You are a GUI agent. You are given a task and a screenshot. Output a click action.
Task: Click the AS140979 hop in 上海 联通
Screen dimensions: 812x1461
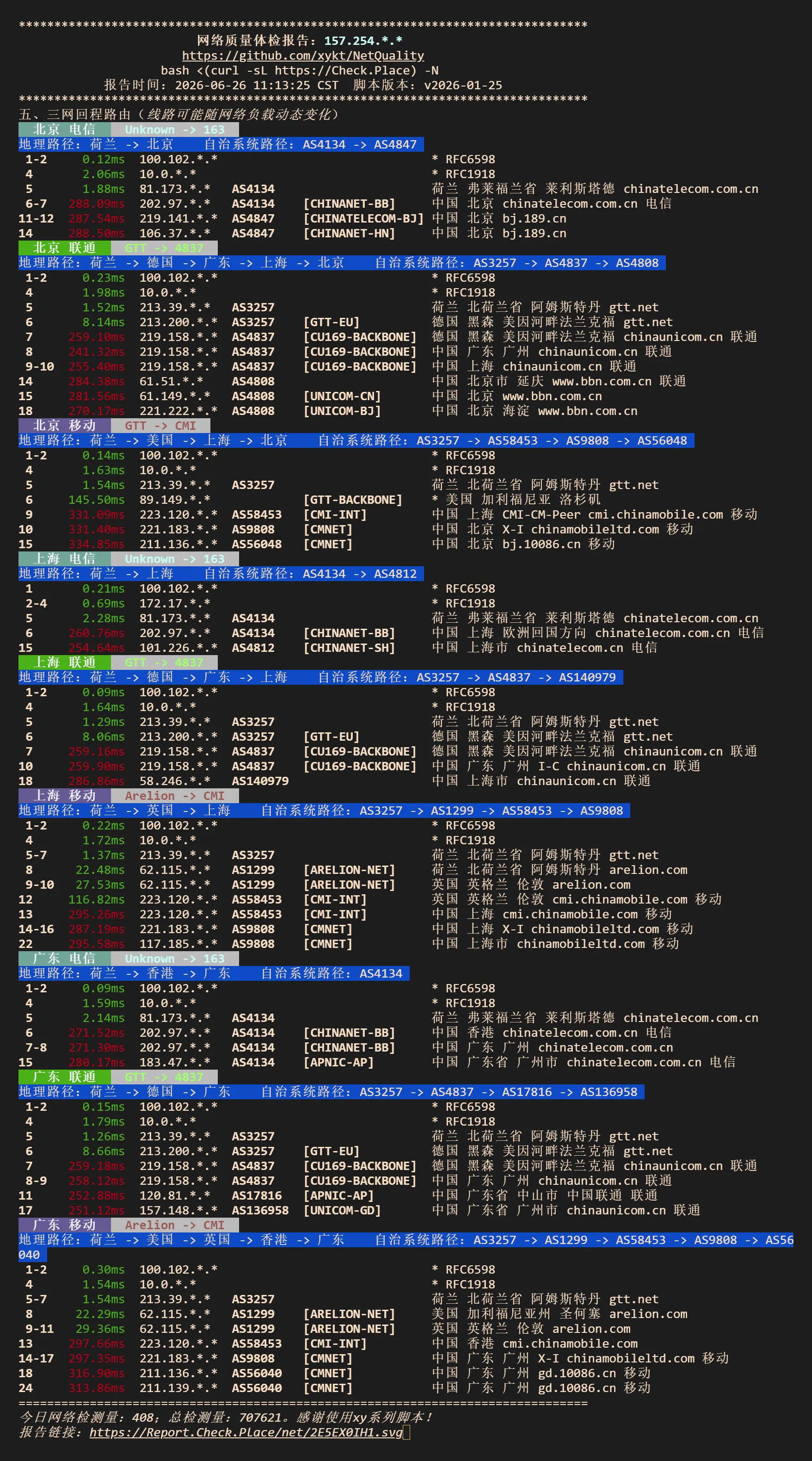(260, 781)
